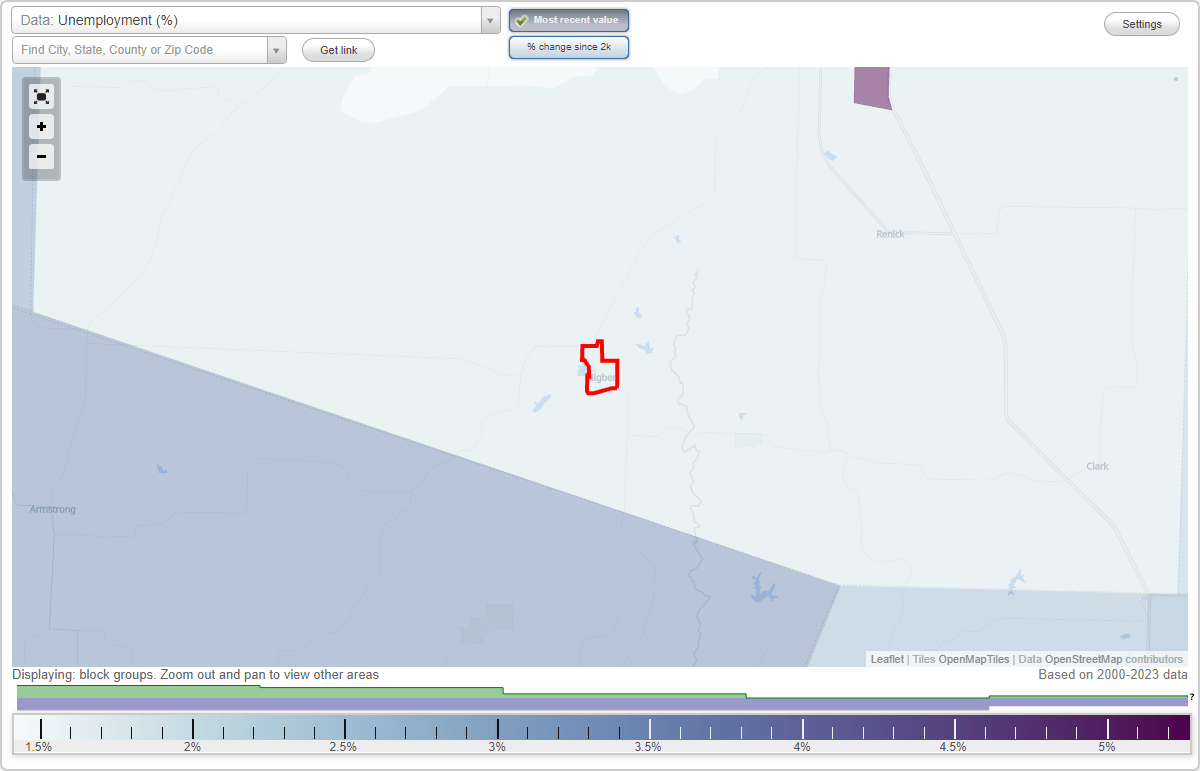The height and width of the screenshot is (771, 1200).
Task: Click the Find City, State, County field
Action: tap(140, 50)
